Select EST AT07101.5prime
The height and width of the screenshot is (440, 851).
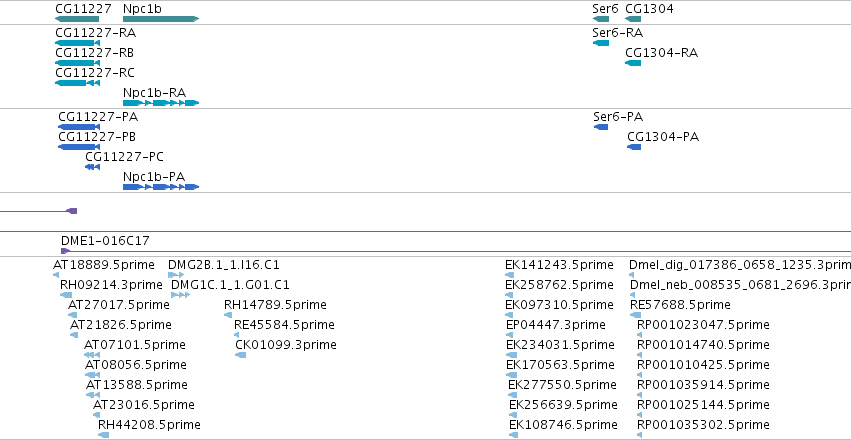point(135,345)
